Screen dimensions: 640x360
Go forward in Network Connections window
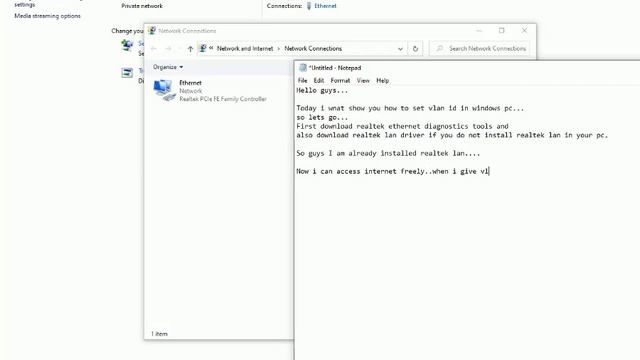[168, 49]
